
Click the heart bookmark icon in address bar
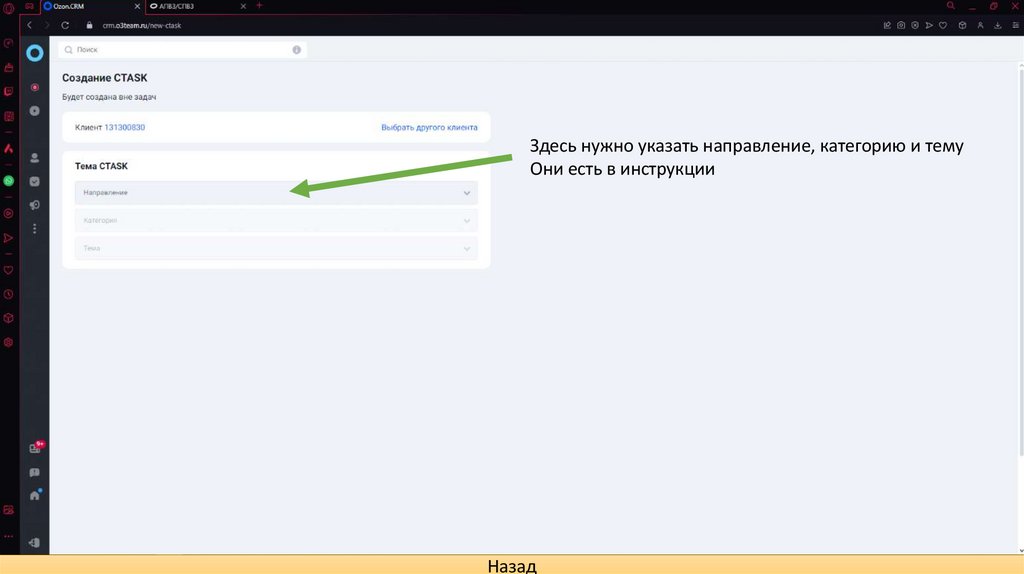tap(943, 25)
